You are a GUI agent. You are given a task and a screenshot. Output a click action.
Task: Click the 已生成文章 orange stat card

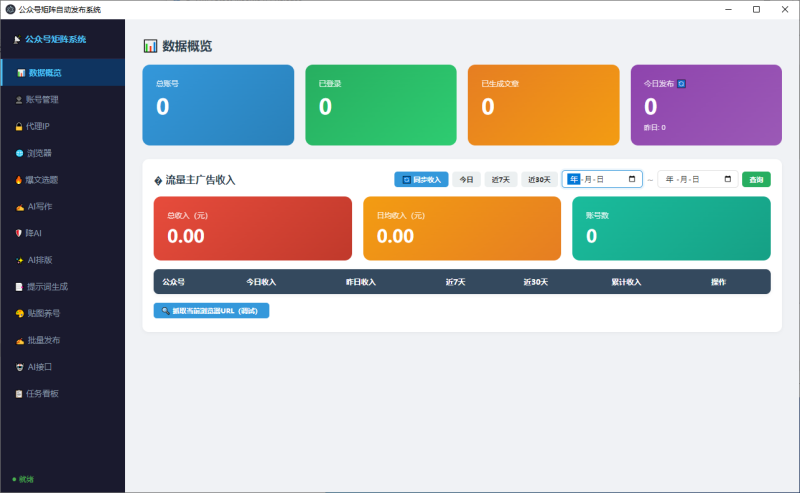tap(543, 105)
